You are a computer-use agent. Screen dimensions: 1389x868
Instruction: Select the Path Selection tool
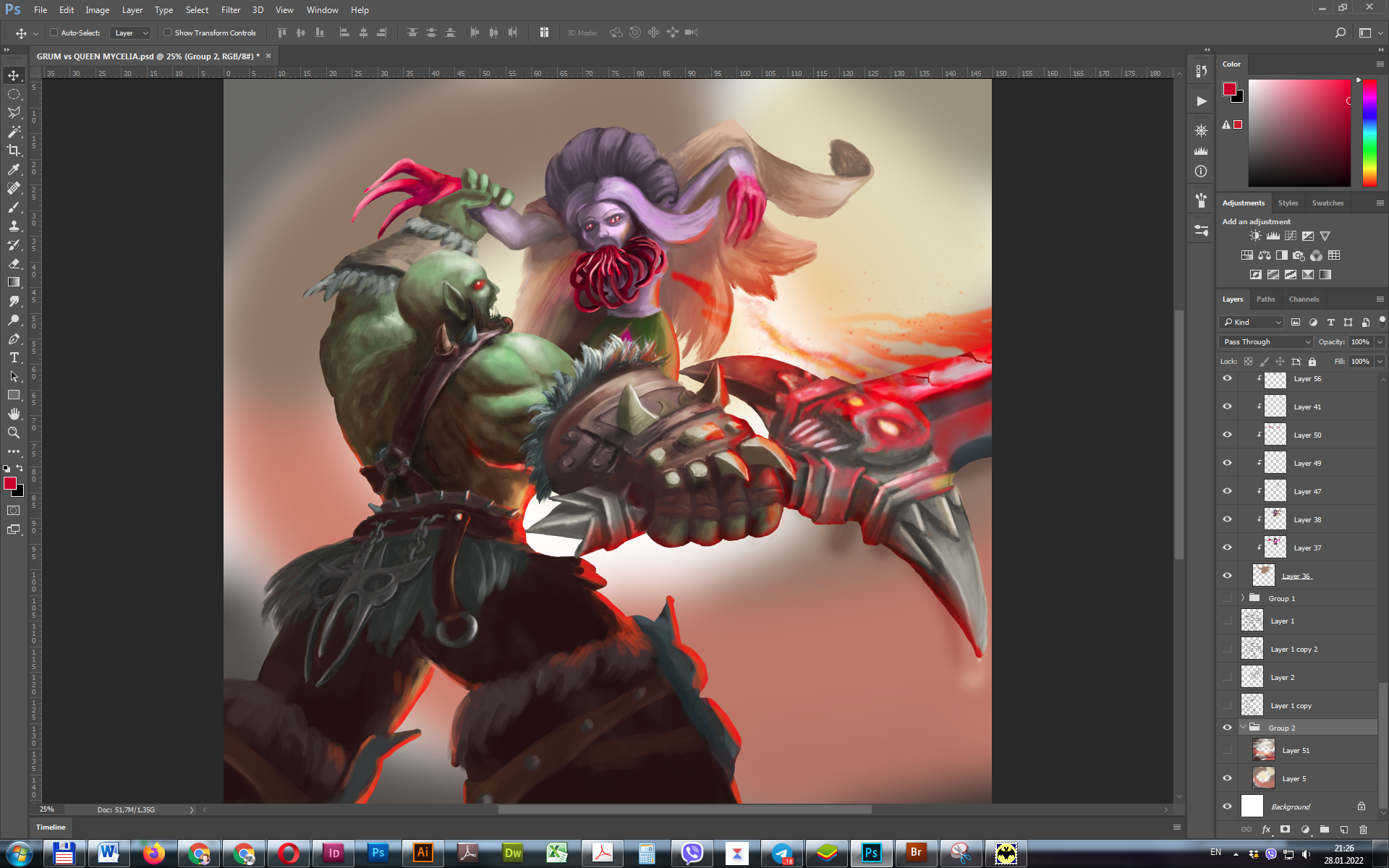(x=14, y=376)
